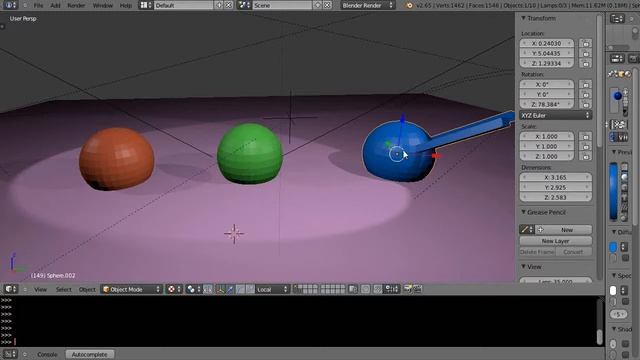Click the Location Z value field
Screen dimensions: 640x360
click(547, 64)
